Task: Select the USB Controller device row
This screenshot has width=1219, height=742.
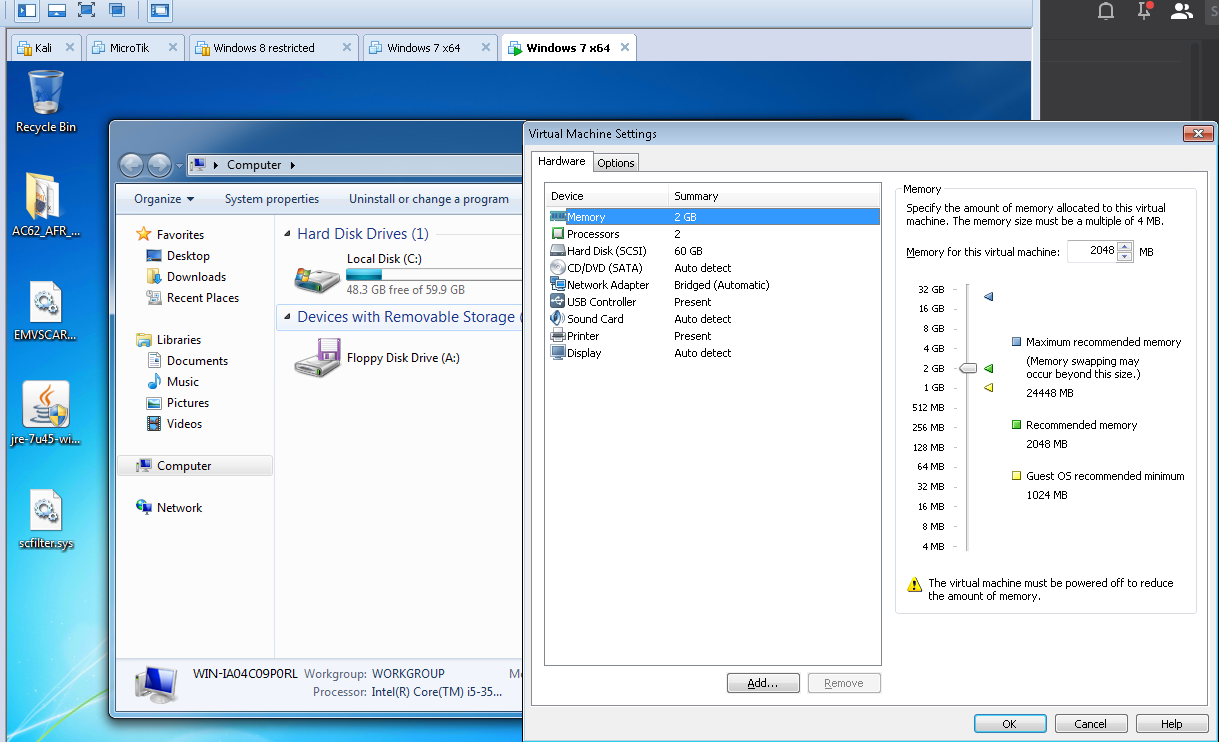Action: pos(713,302)
